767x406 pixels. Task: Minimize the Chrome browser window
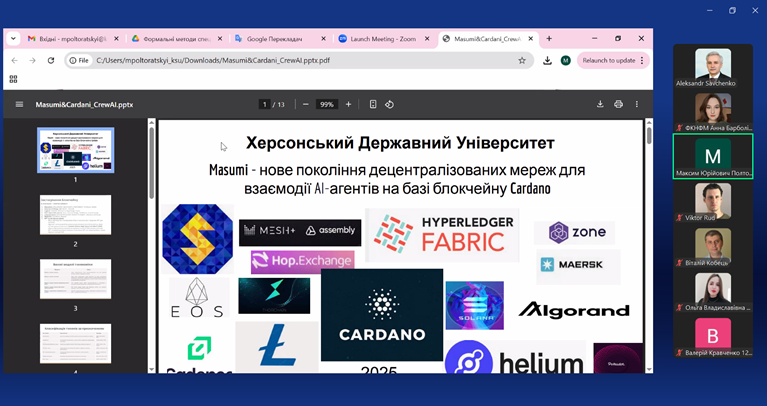(594, 39)
